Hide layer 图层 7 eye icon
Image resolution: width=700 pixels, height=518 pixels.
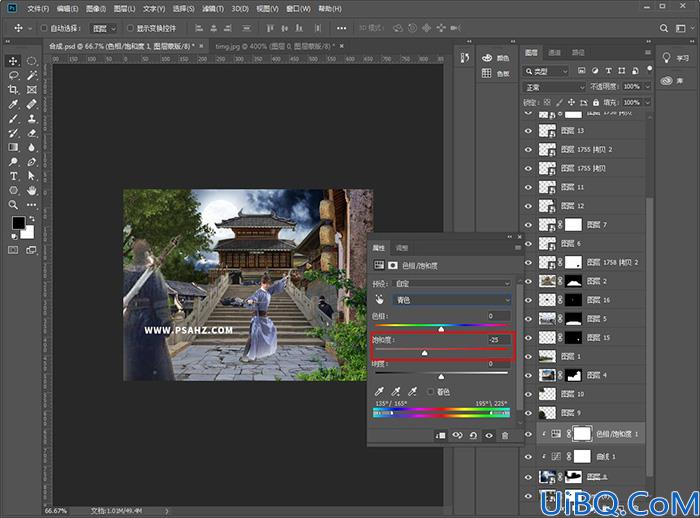(x=529, y=225)
